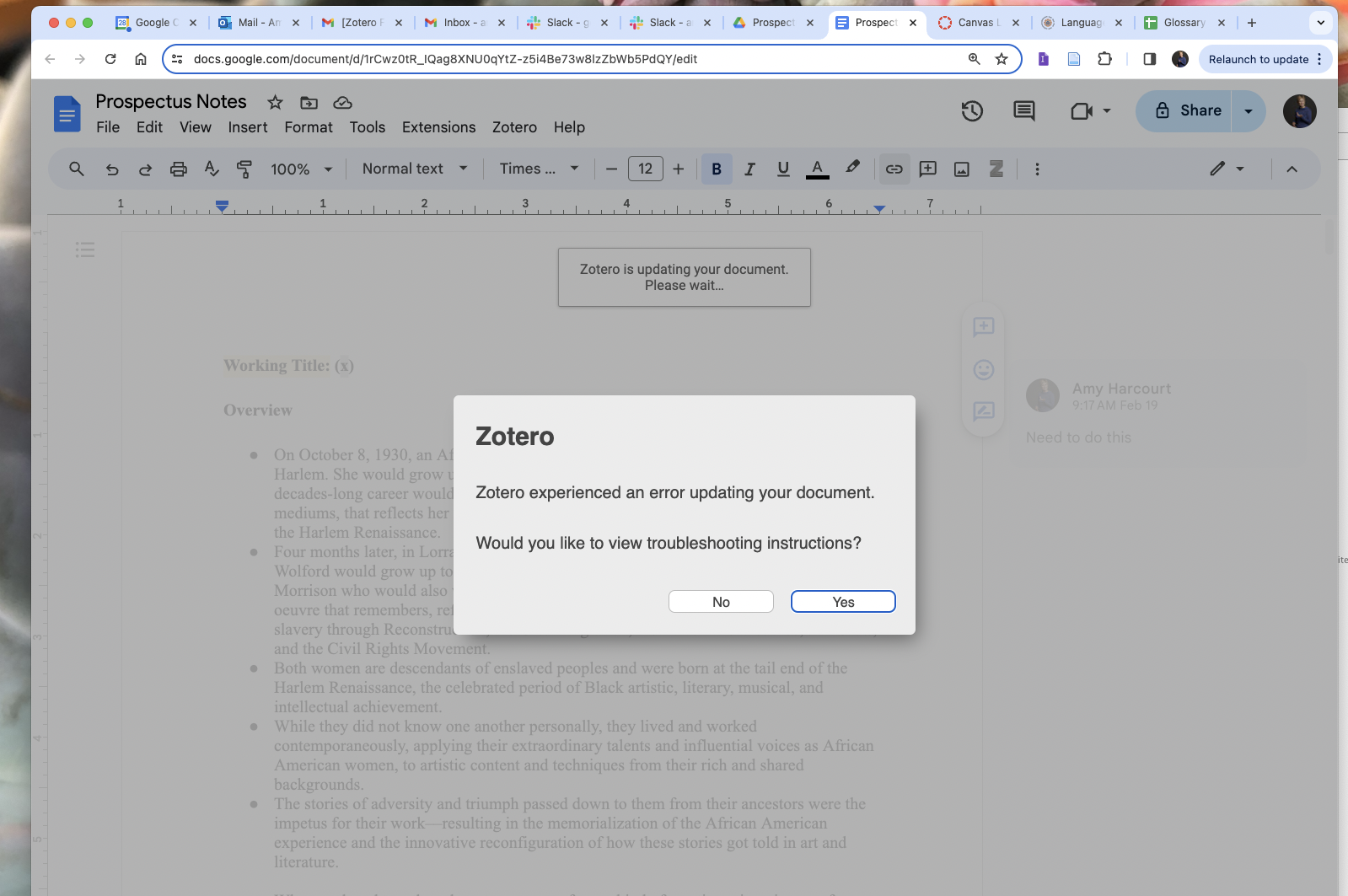Click the address bar URL
The image size is (1348, 896).
click(x=445, y=59)
